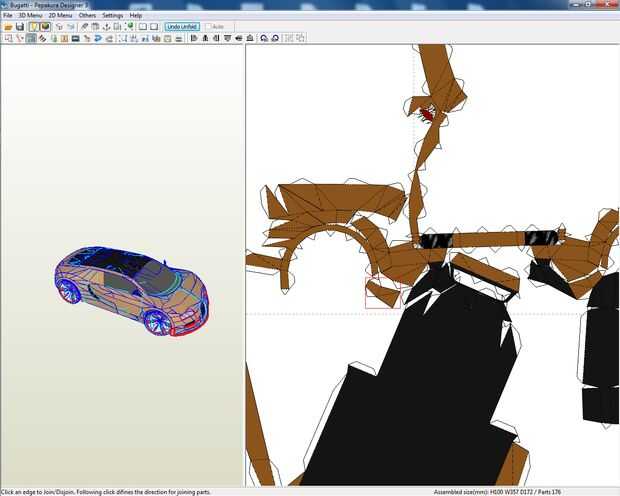Screen dimensions: 620x496
Task: Click the green sphere toolbar icon
Action: [130, 27]
